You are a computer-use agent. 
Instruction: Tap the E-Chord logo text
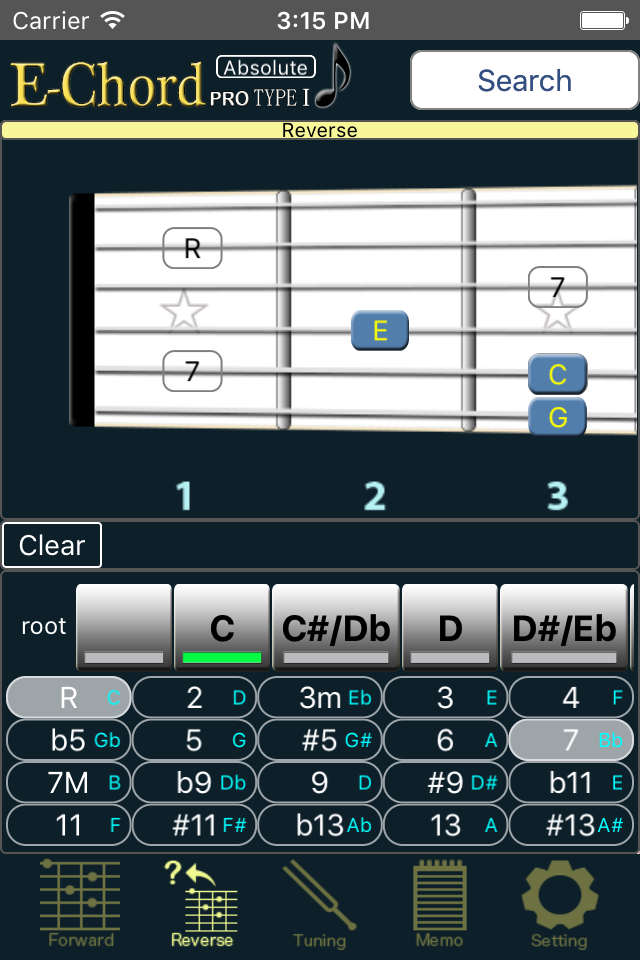click(107, 84)
